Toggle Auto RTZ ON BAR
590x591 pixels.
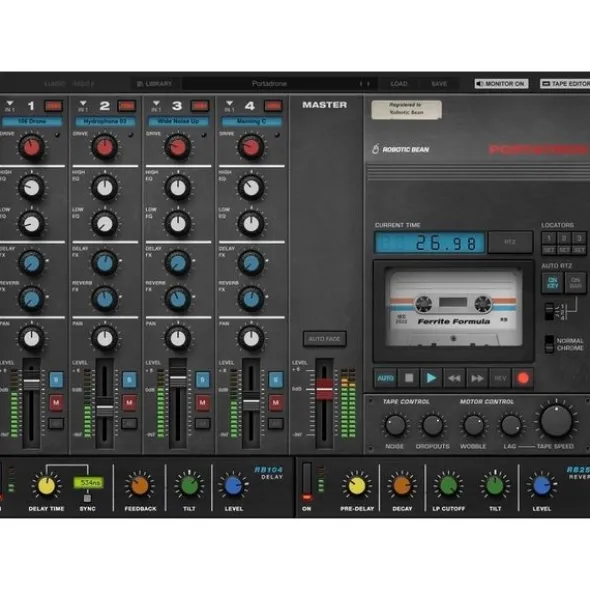[x=575, y=282]
